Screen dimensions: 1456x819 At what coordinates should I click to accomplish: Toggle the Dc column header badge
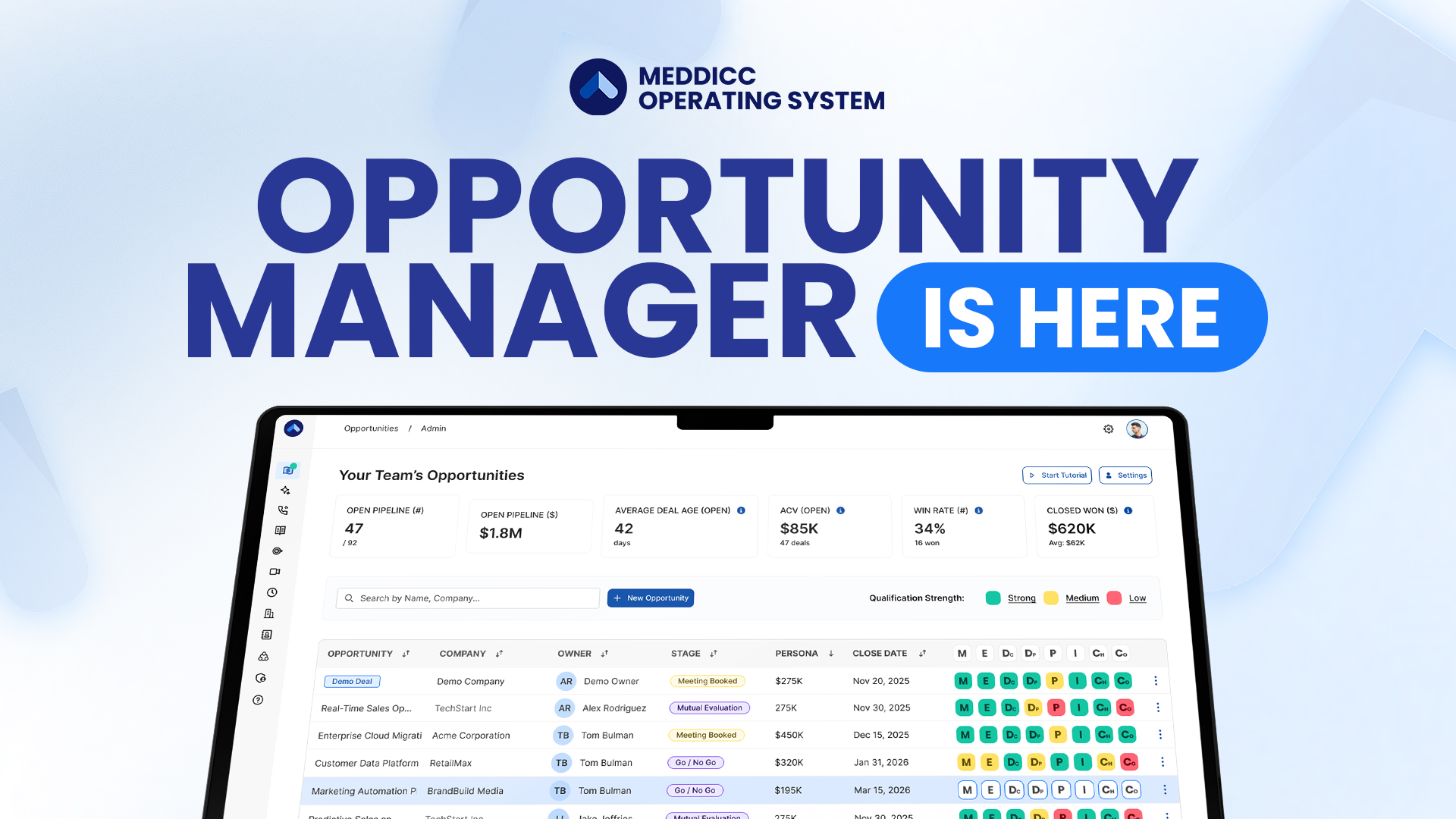pyautogui.click(x=1007, y=653)
